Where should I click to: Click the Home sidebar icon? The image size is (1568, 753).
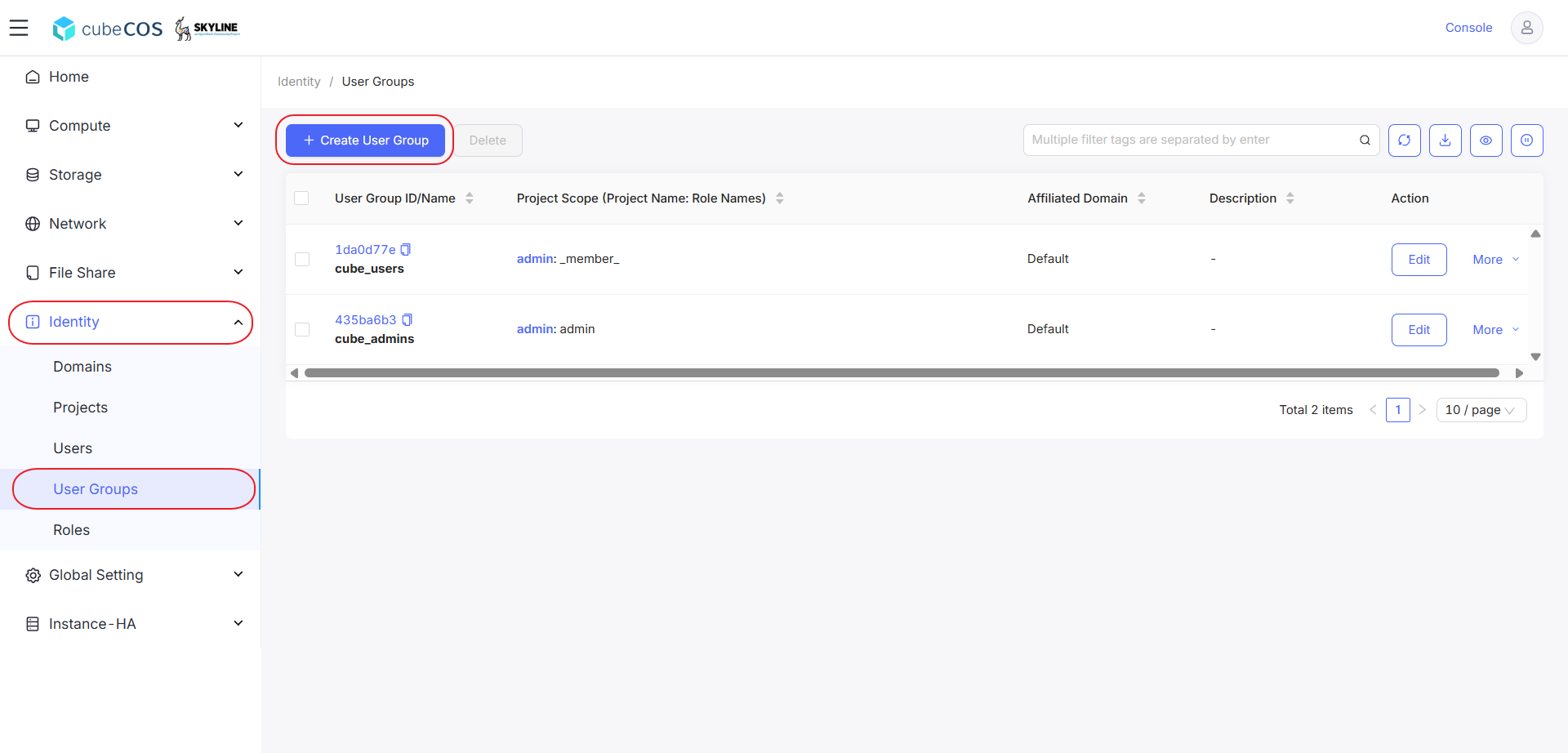33,77
